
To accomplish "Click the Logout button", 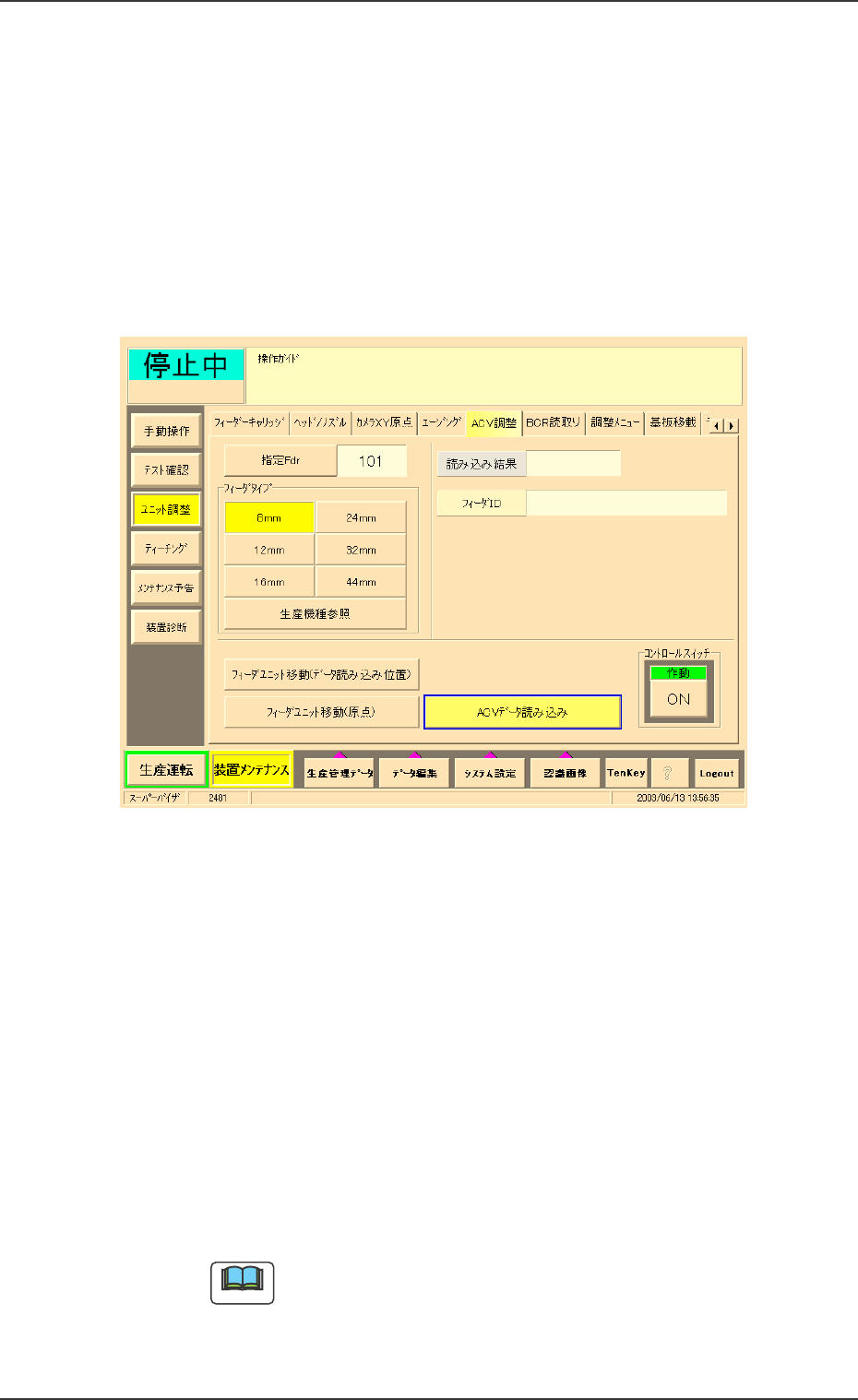I will [717, 773].
